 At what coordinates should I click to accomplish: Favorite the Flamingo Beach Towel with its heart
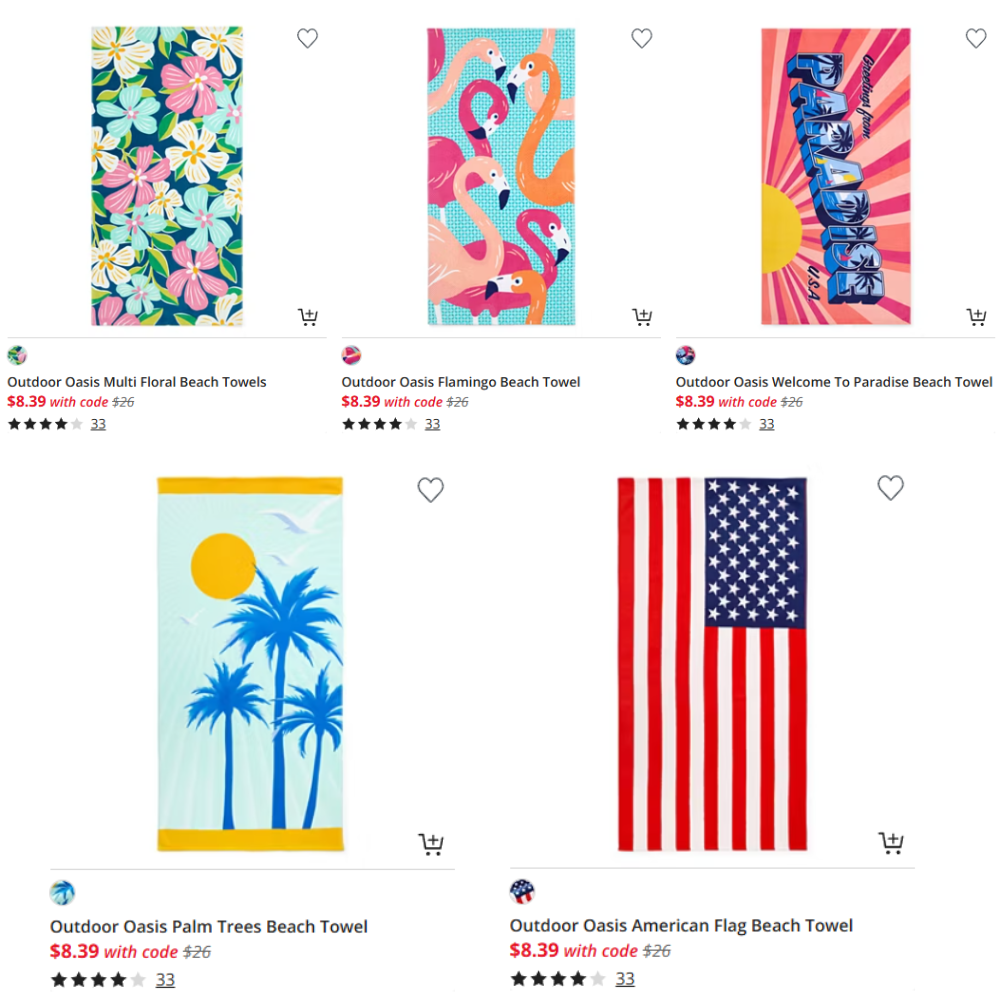[x=642, y=38]
